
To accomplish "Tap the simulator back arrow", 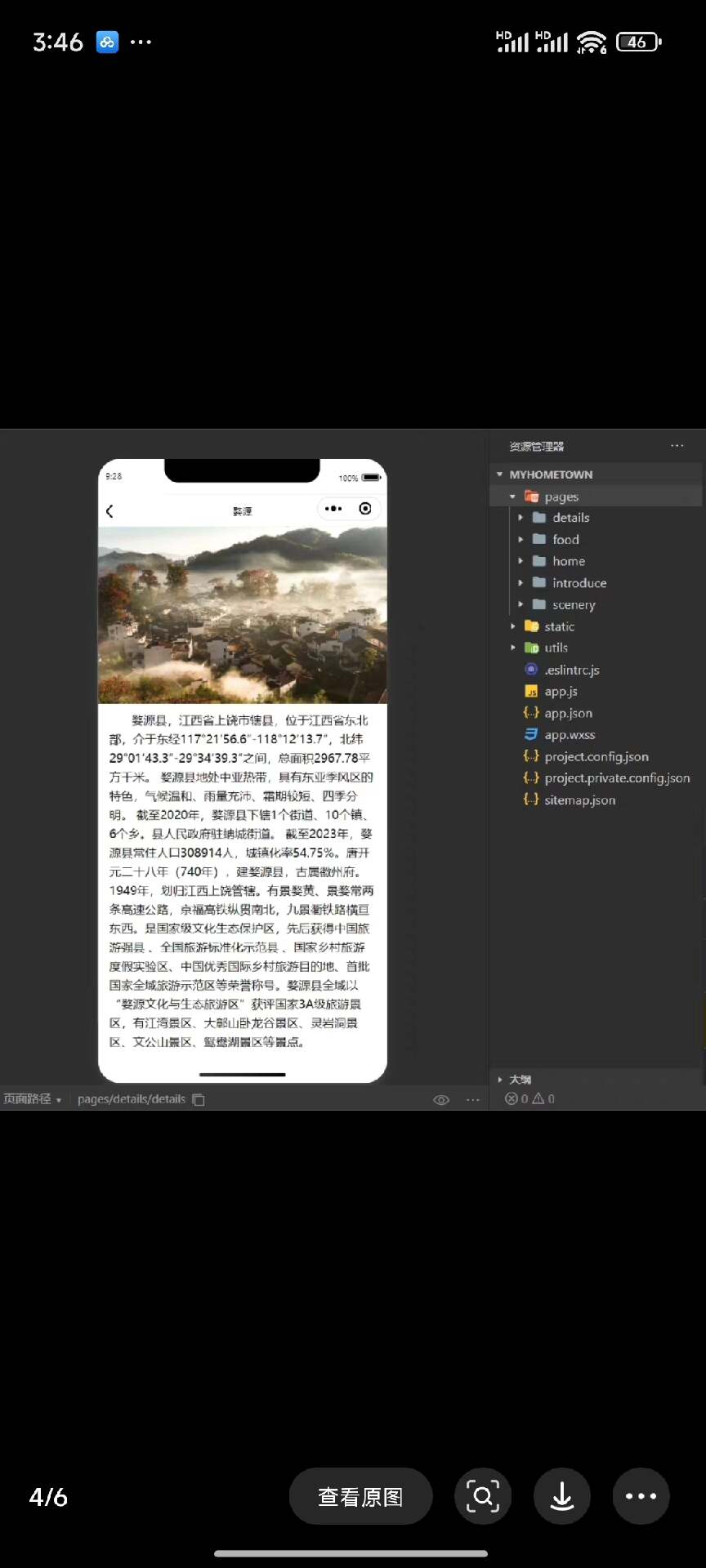I will (109, 511).
